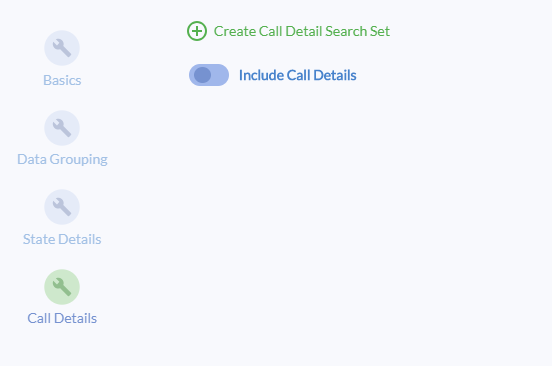Click the Include Call Details label text
Viewport: 552px width, 366px height.
tap(297, 75)
